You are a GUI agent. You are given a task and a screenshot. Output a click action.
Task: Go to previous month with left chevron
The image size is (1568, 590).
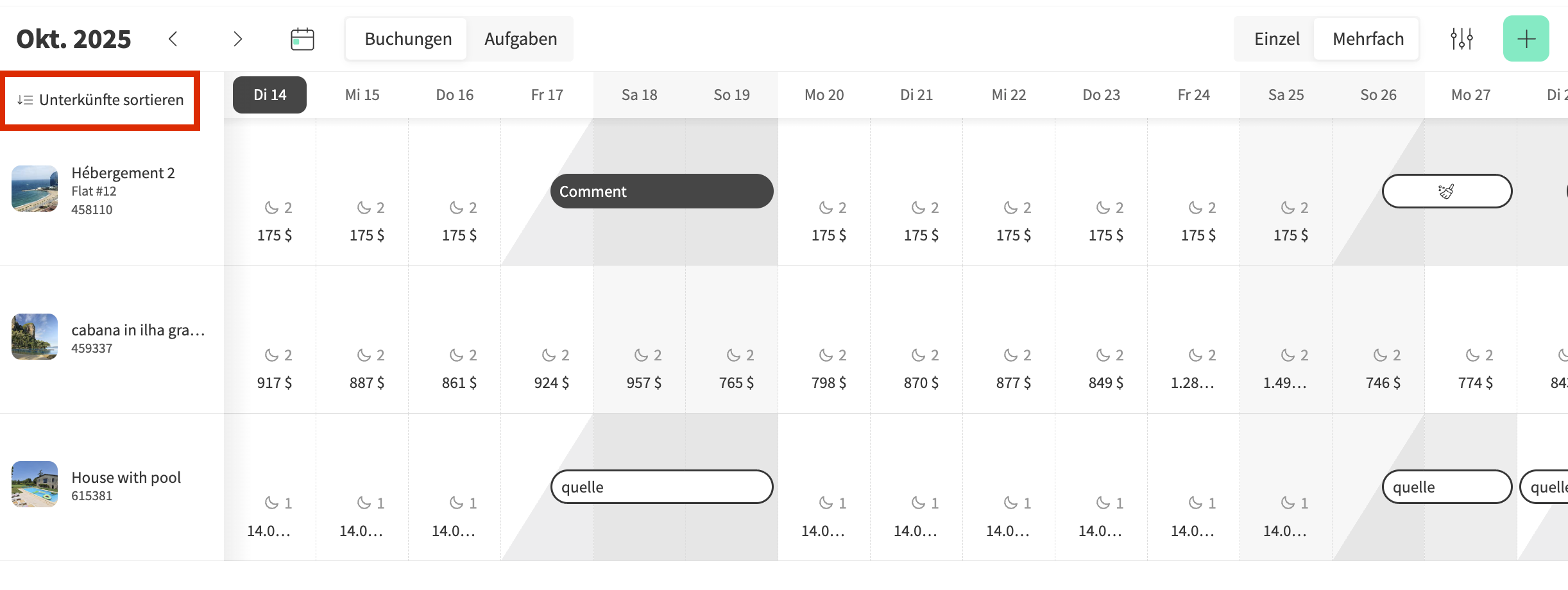tap(173, 39)
